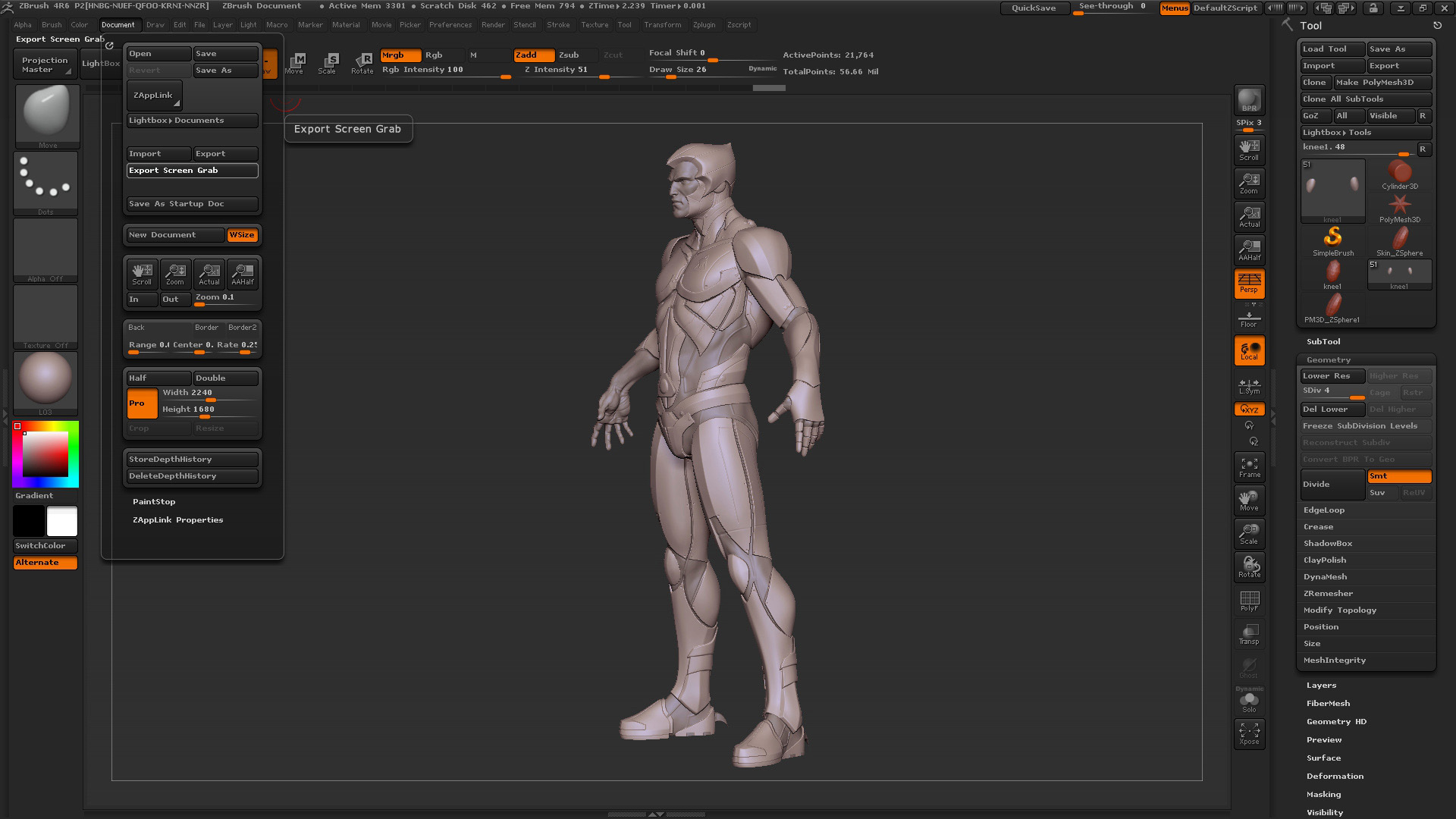Expand the DynaMesh subsection
Image resolution: width=1456 pixels, height=819 pixels.
pos(1326,577)
